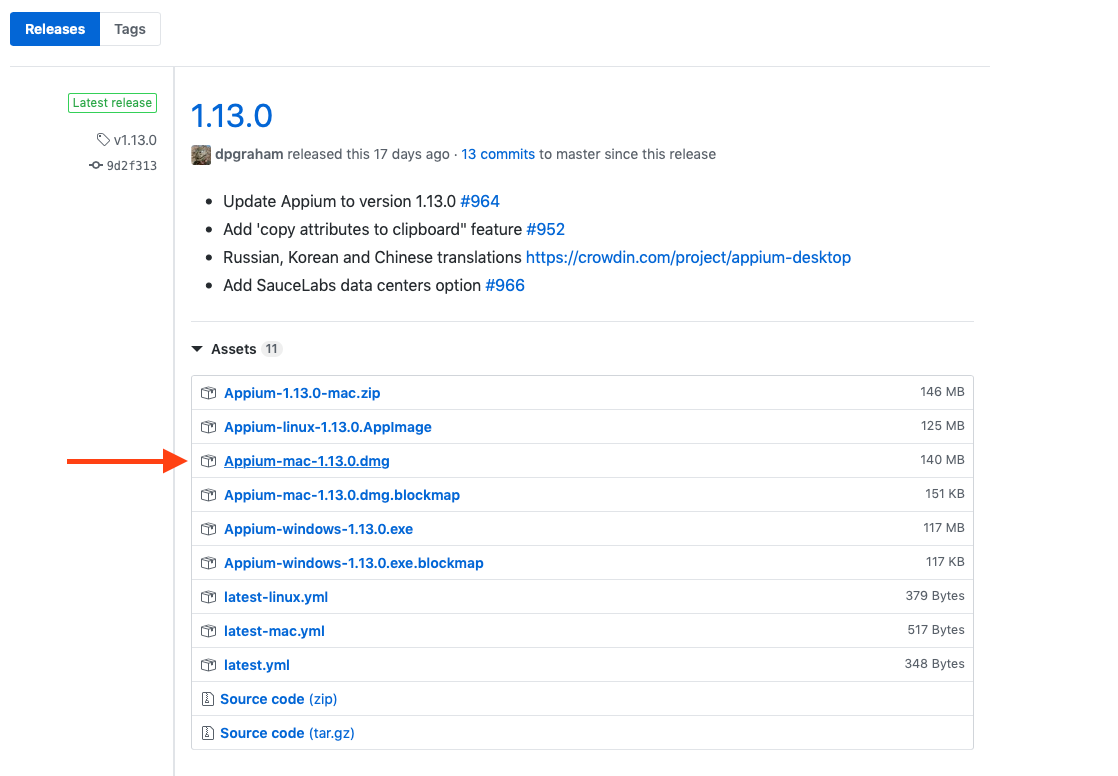Collapse the Assets section triangle
The width and height of the screenshot is (1118, 776).
tap(197, 349)
